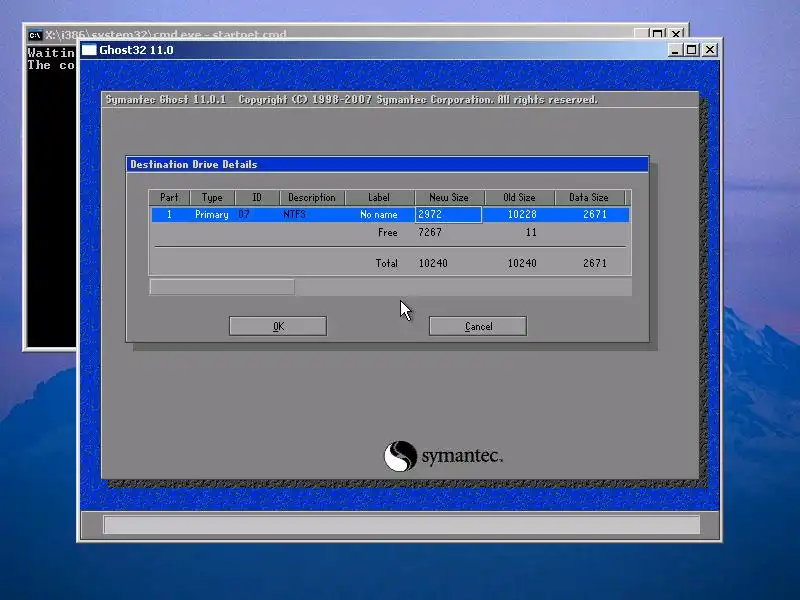Click the Data Size column header
Image resolution: width=800 pixels, height=600 pixels.
pyautogui.click(x=589, y=197)
